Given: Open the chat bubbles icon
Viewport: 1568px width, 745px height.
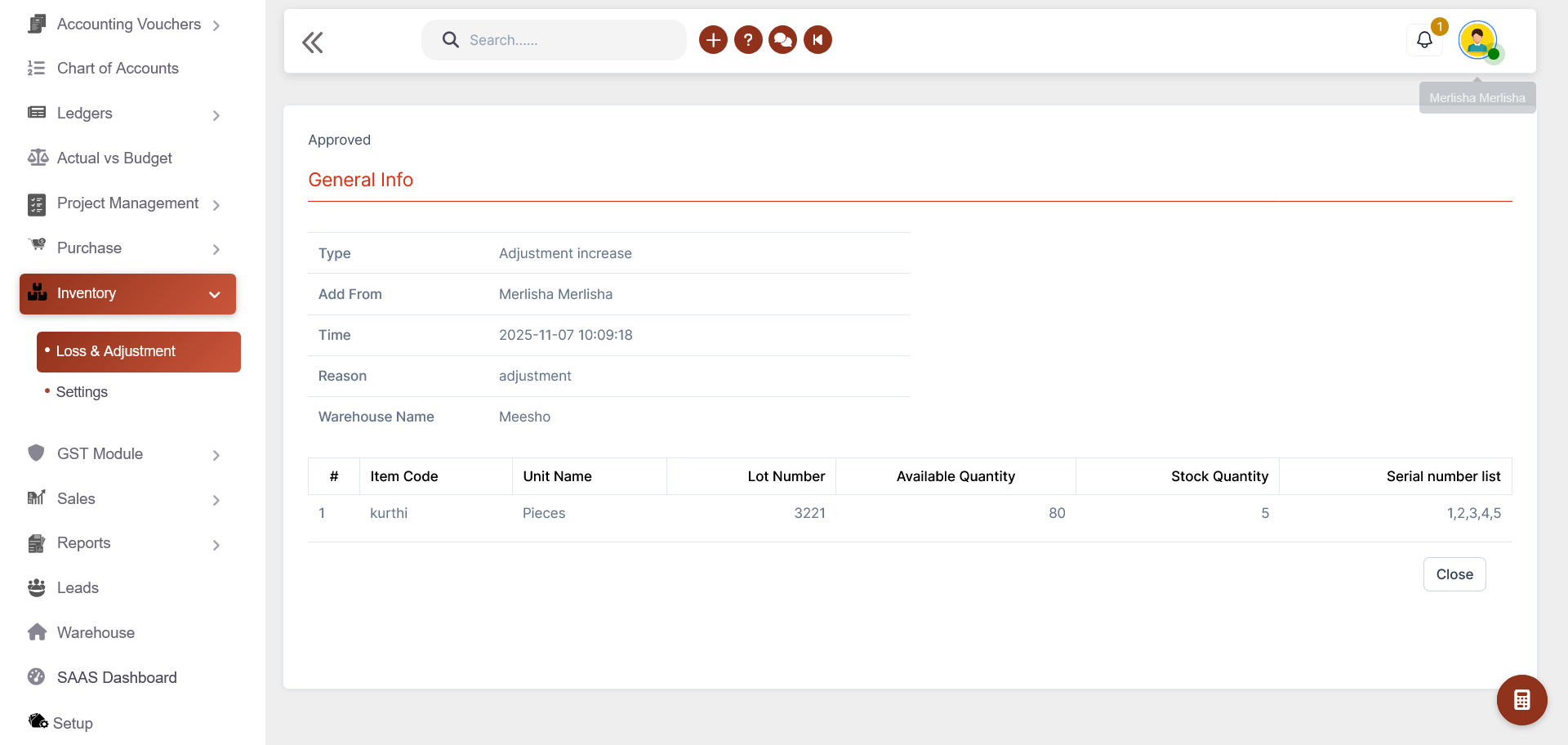Looking at the screenshot, I should point(782,40).
